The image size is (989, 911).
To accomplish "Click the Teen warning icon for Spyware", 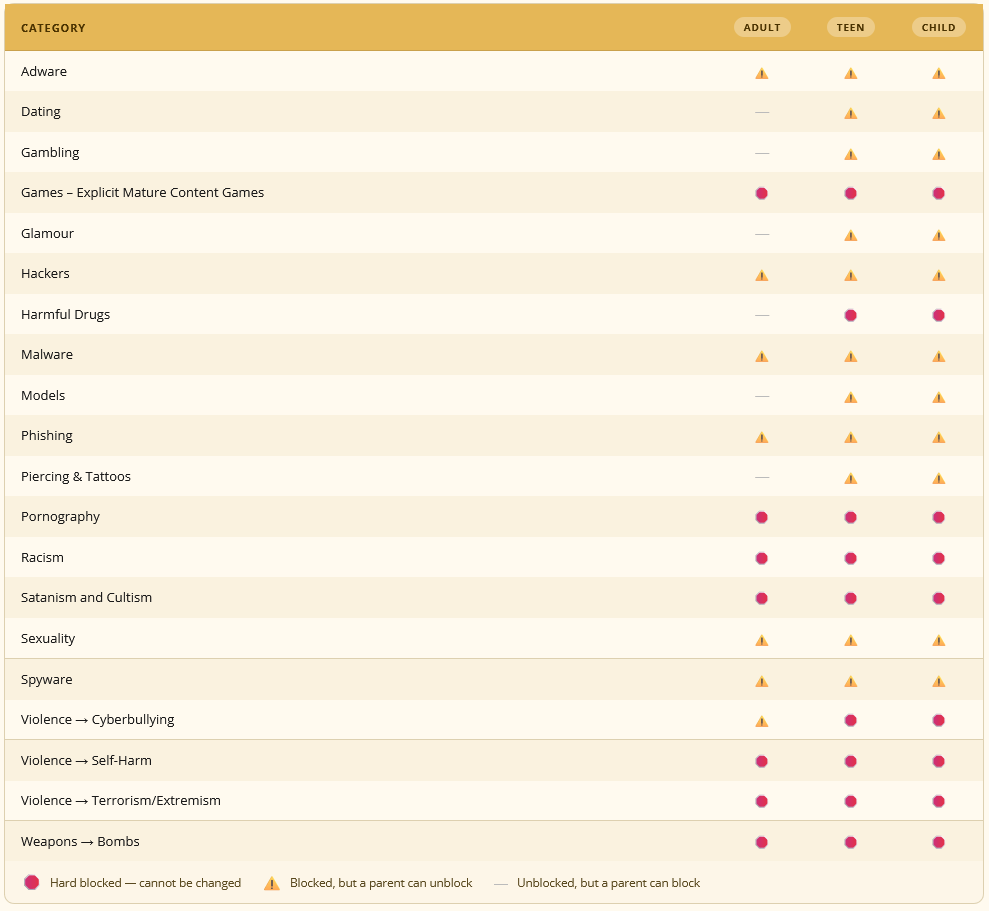I will click(851, 681).
